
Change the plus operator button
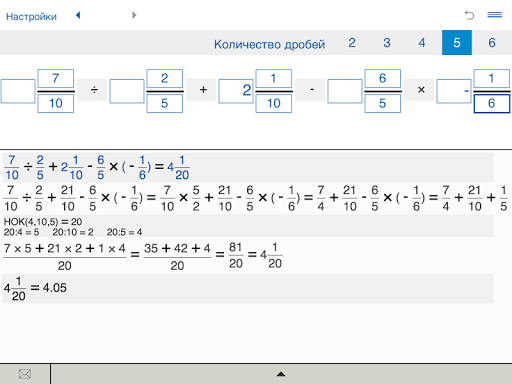pyautogui.click(x=201, y=90)
